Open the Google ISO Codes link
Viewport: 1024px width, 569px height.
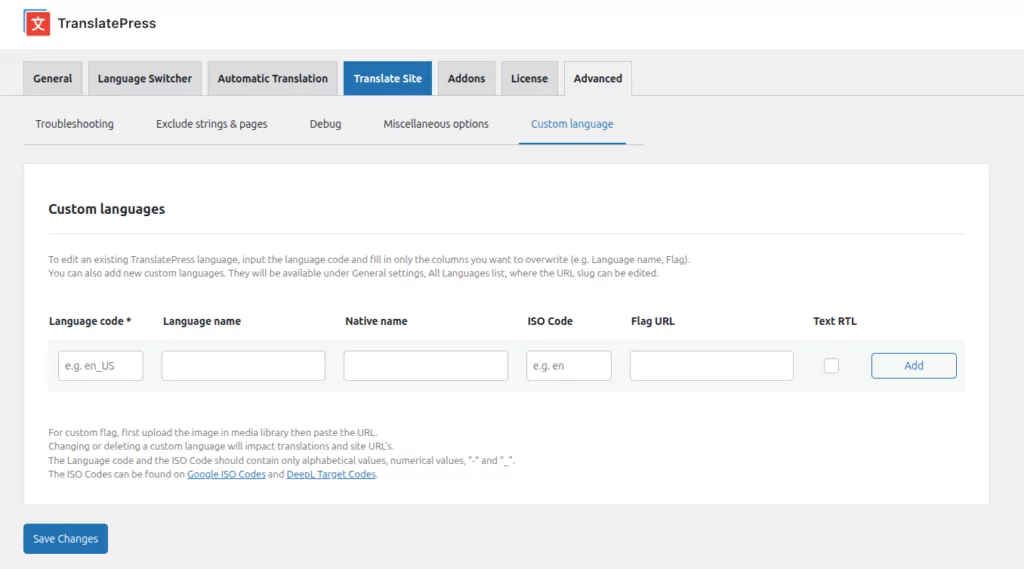tap(227, 474)
